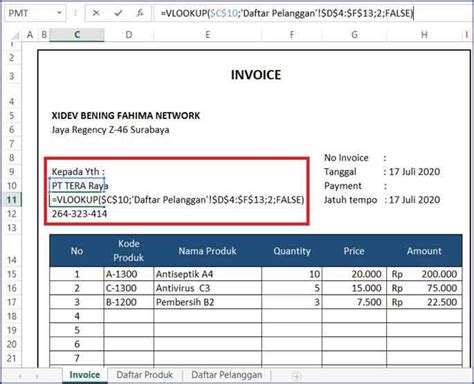Select the amount 200.000 cell
Image resolution: width=474 pixels, height=384 pixels.
point(424,274)
